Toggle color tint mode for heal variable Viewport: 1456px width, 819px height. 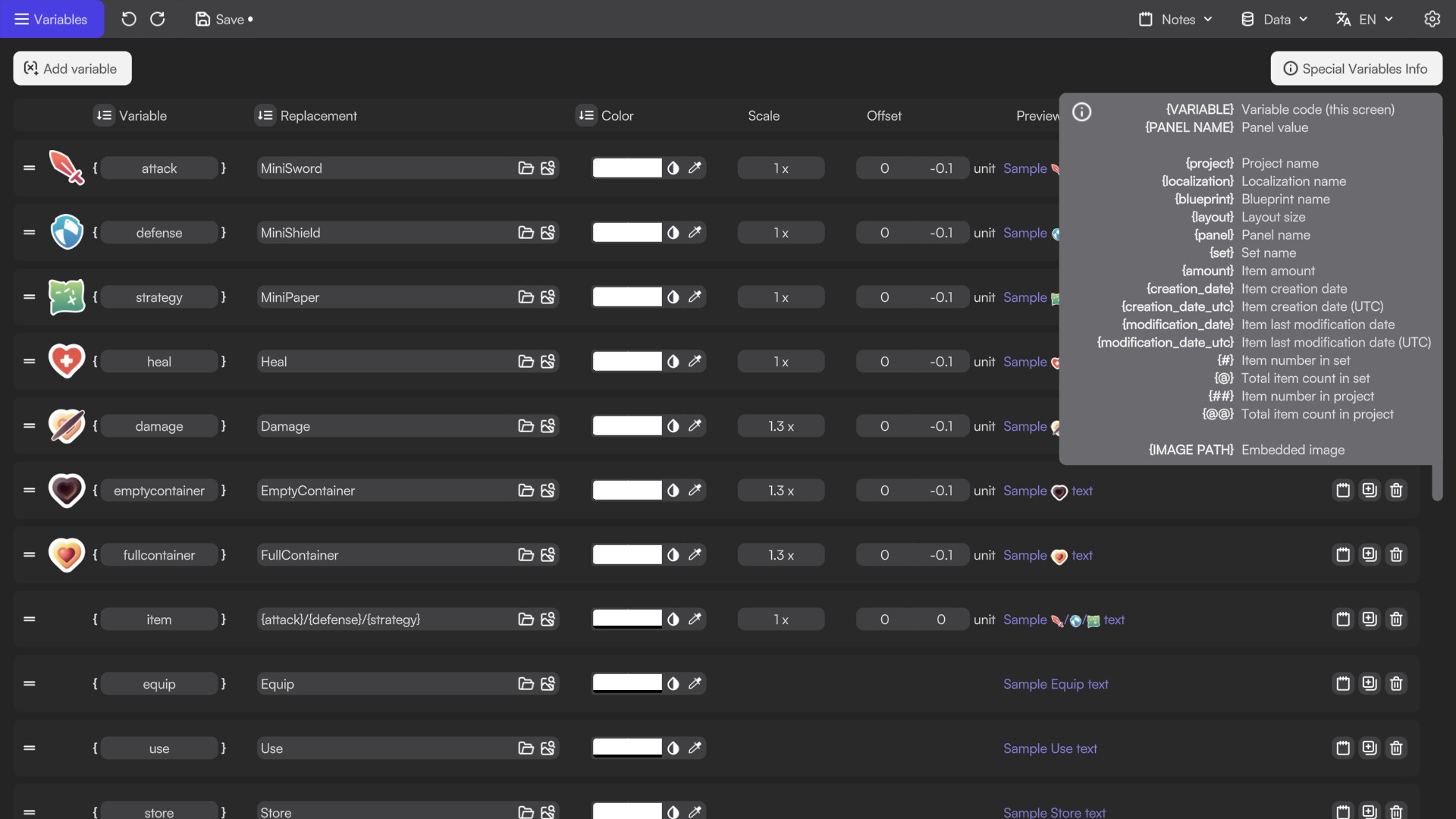pos(673,362)
